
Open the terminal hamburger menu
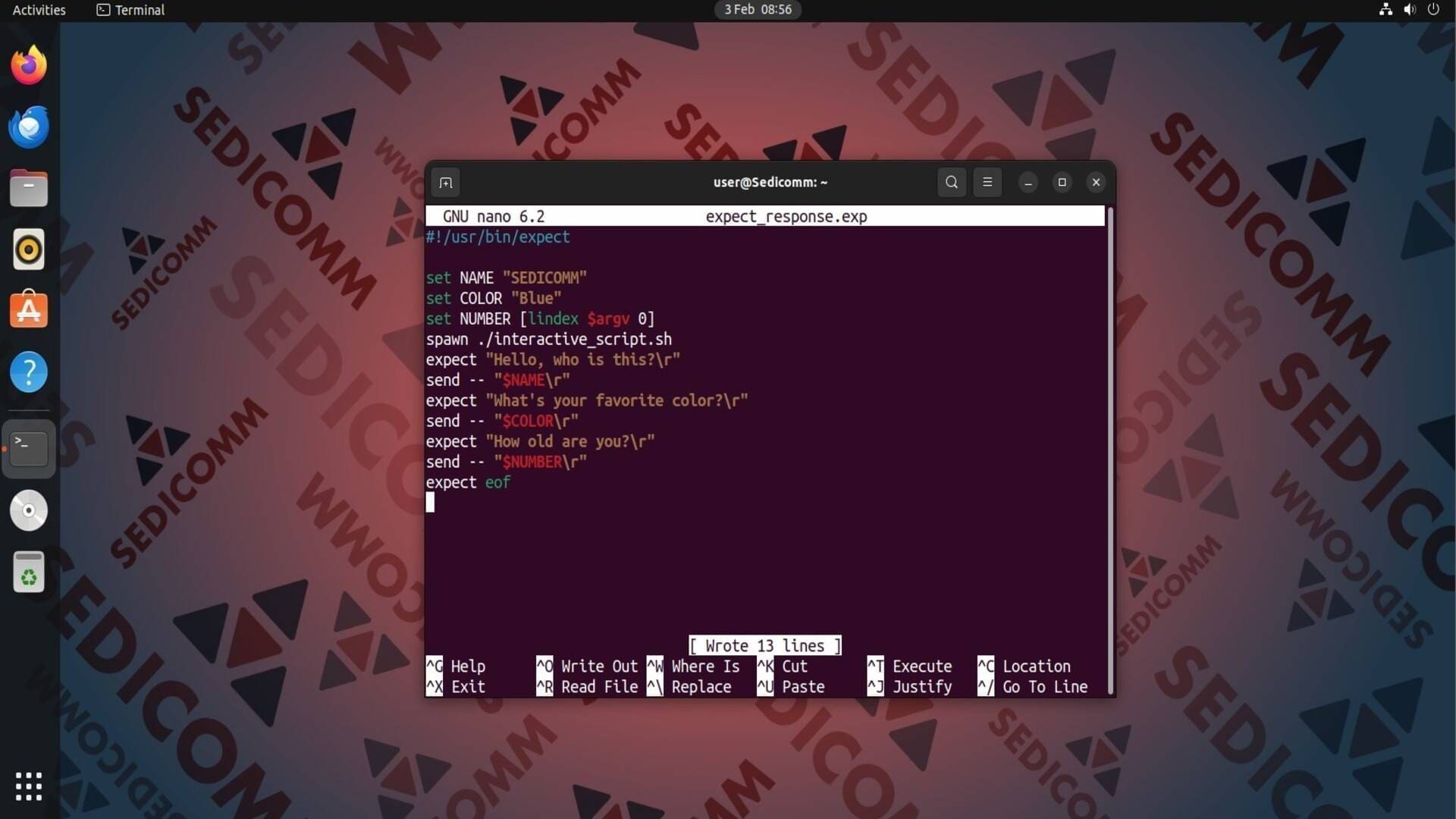click(987, 182)
